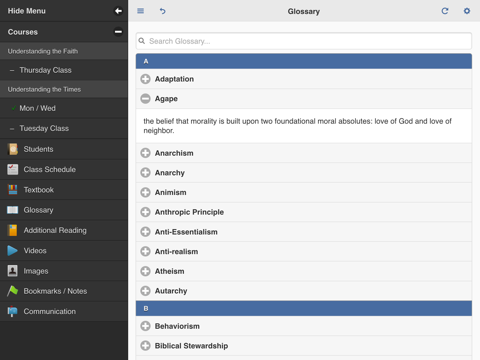Click the Hide Menu label
Image resolution: width=480 pixels, height=360 pixels.
(27, 11)
